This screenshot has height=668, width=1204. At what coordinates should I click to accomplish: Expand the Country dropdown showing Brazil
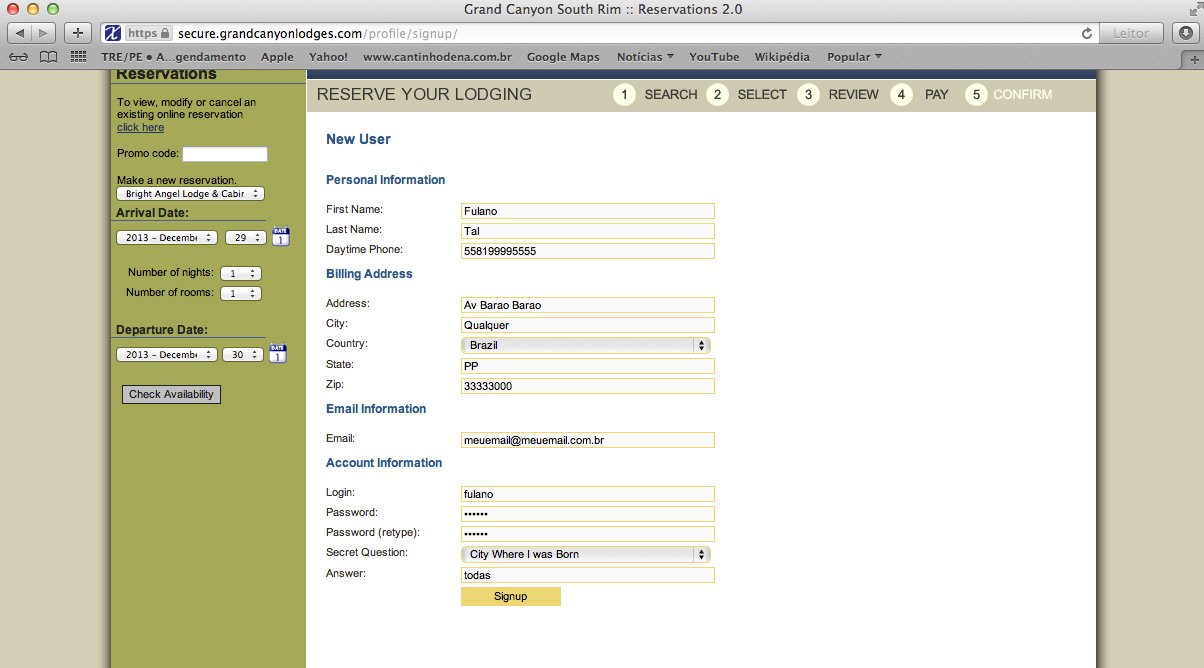point(586,345)
